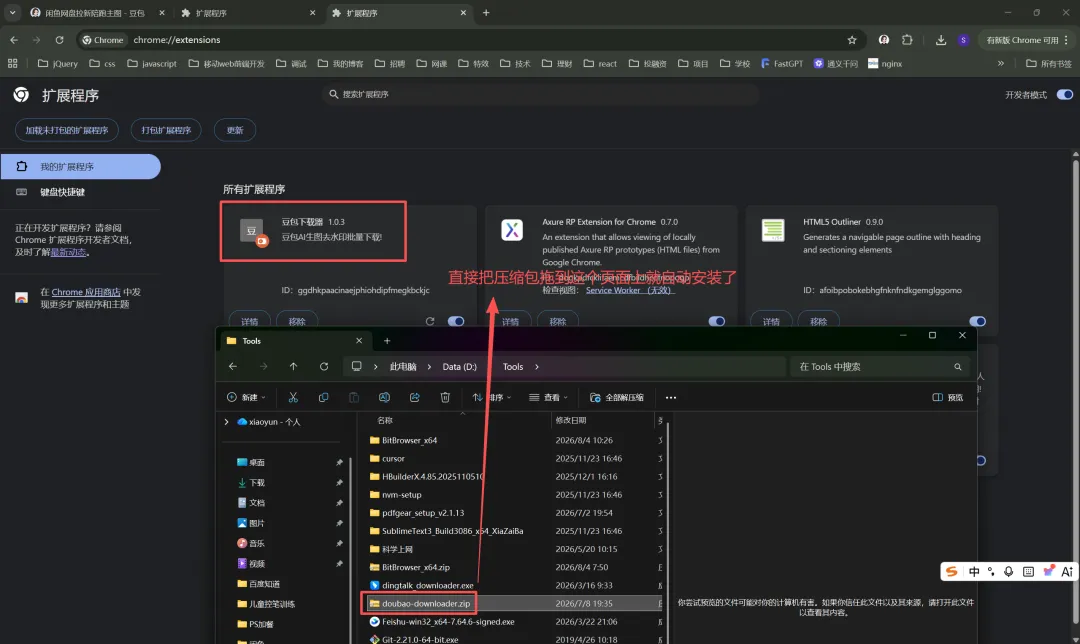The width and height of the screenshot is (1080, 644).
Task: Click the Sogou S icon in the IME bar
Action: (952, 572)
